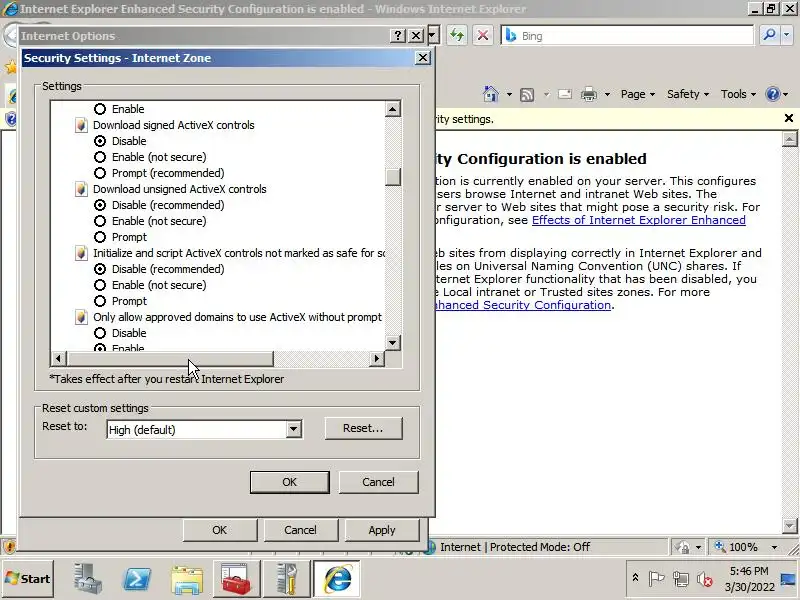Click the RSS feeds icon
This screenshot has height=600, width=800.
click(x=527, y=94)
